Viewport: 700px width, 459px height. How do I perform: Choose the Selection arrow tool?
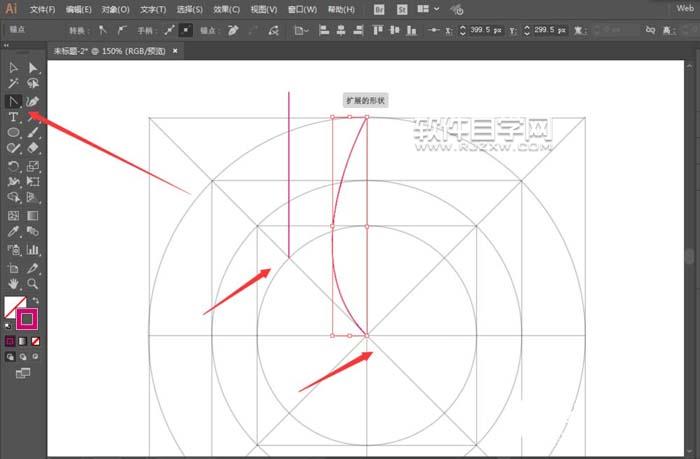tap(14, 68)
